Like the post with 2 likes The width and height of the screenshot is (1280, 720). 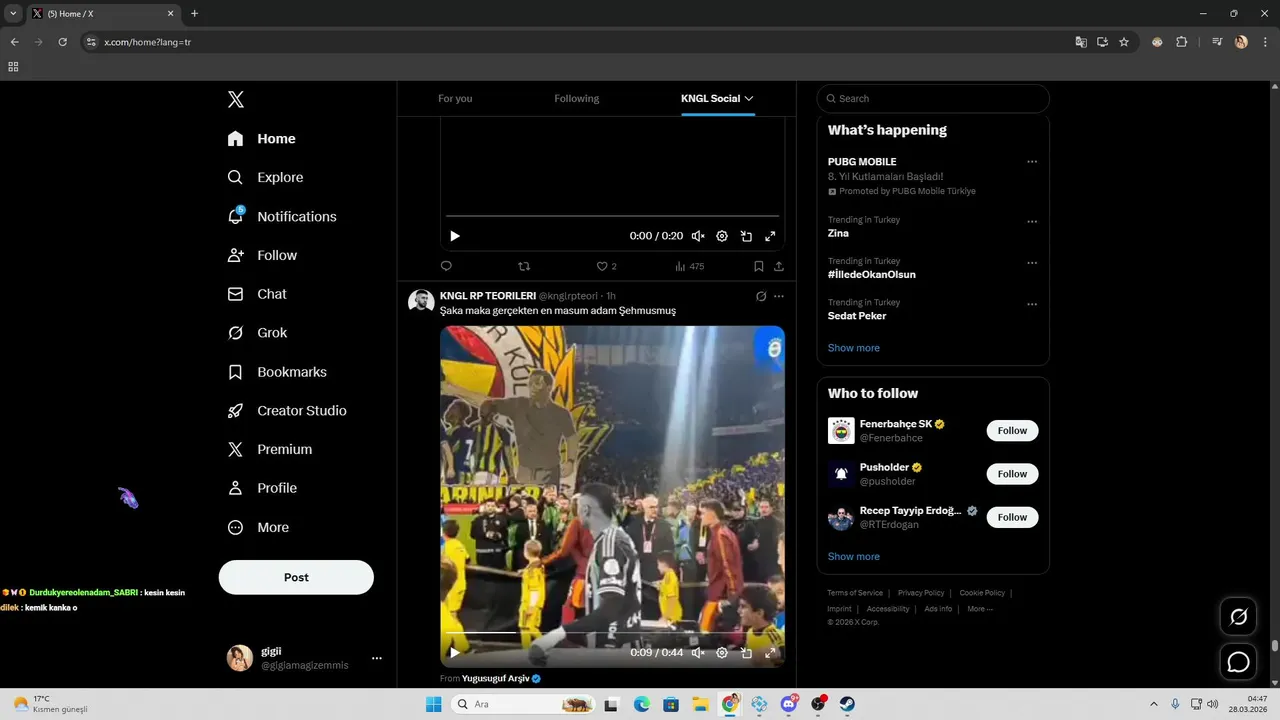[x=606, y=266]
